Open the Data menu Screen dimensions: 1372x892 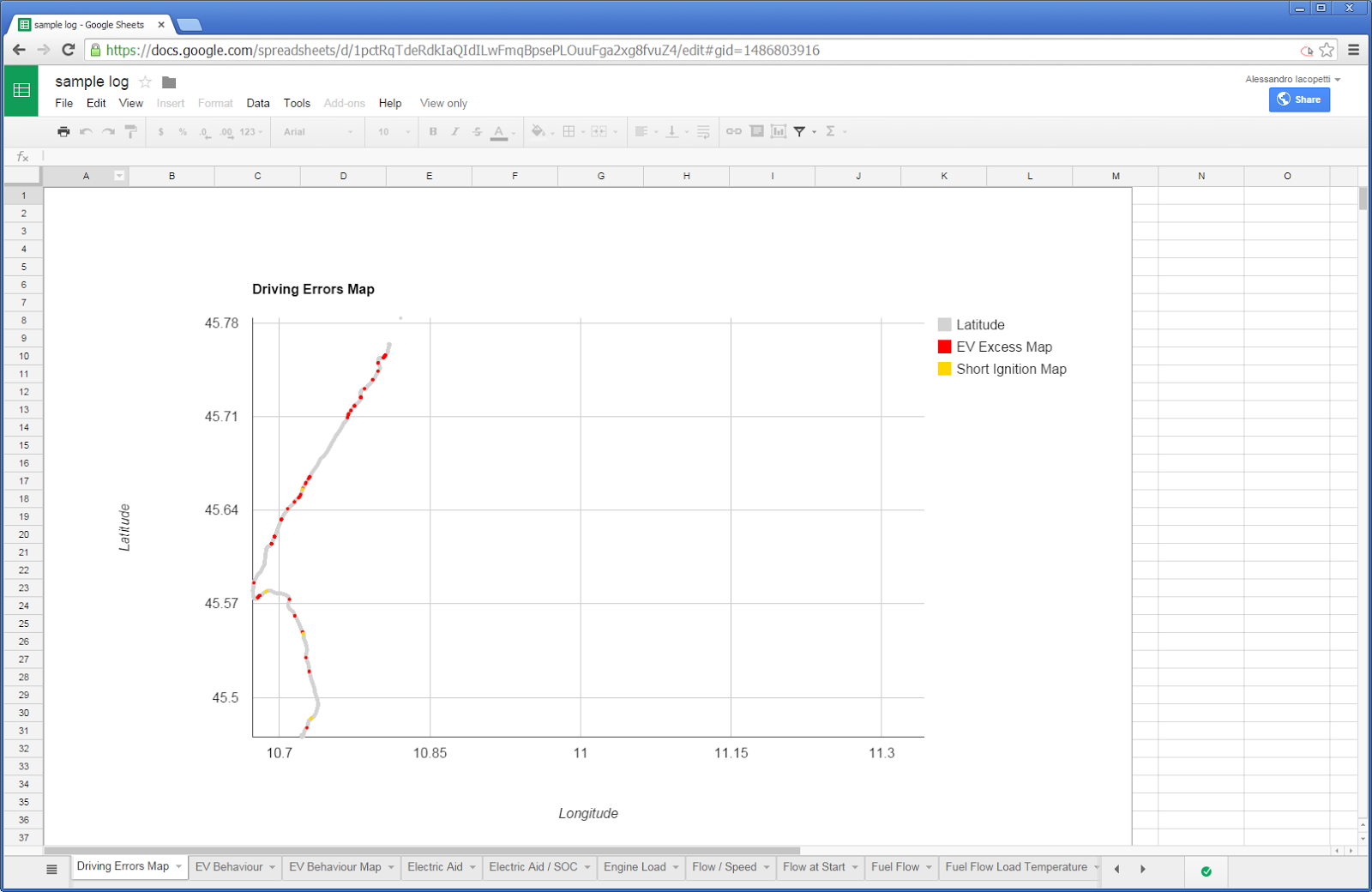click(x=257, y=103)
